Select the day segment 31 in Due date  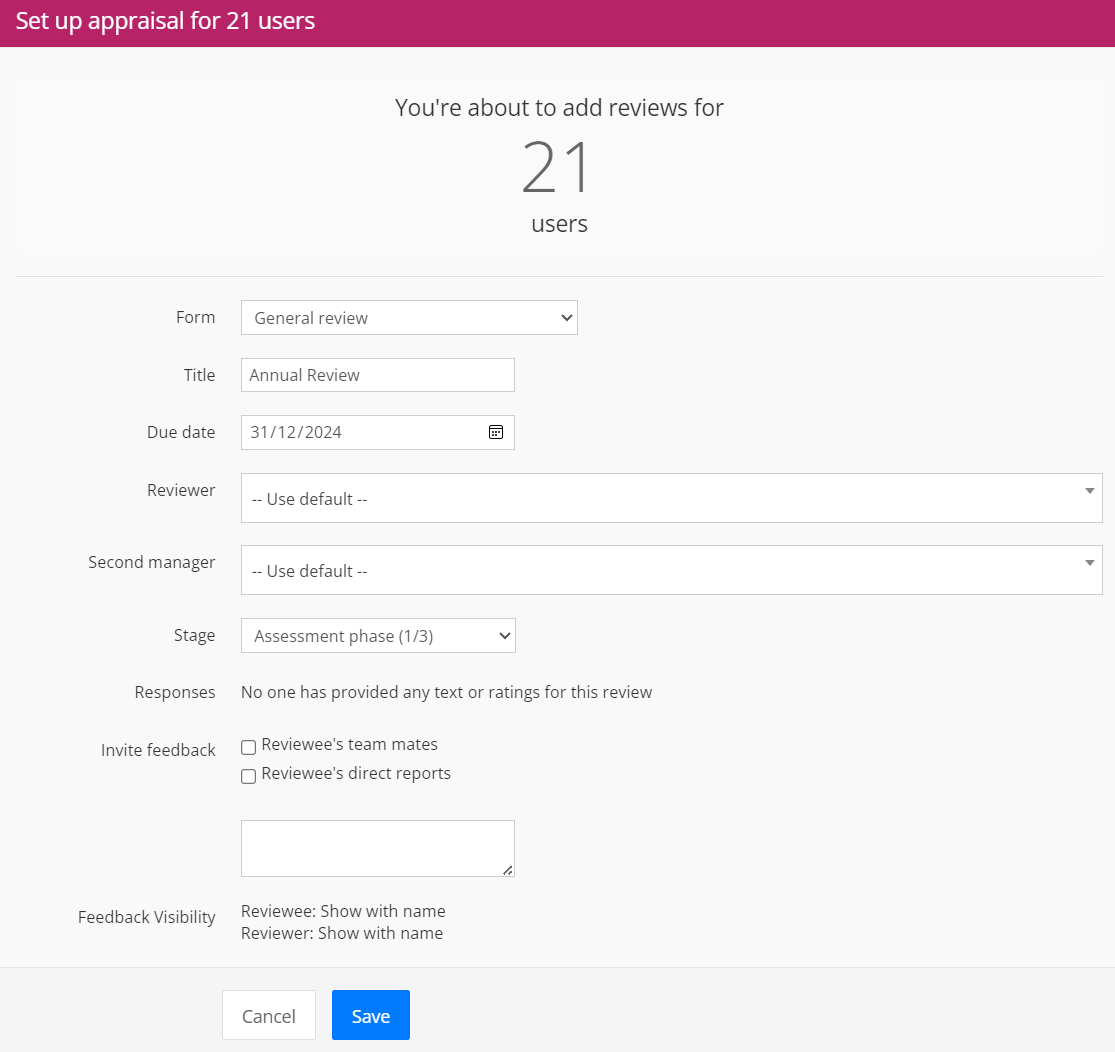[260, 433]
